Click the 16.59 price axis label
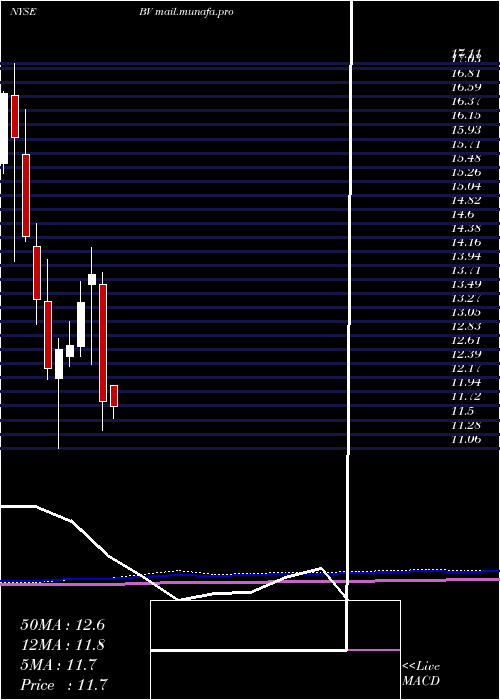 click(466, 87)
